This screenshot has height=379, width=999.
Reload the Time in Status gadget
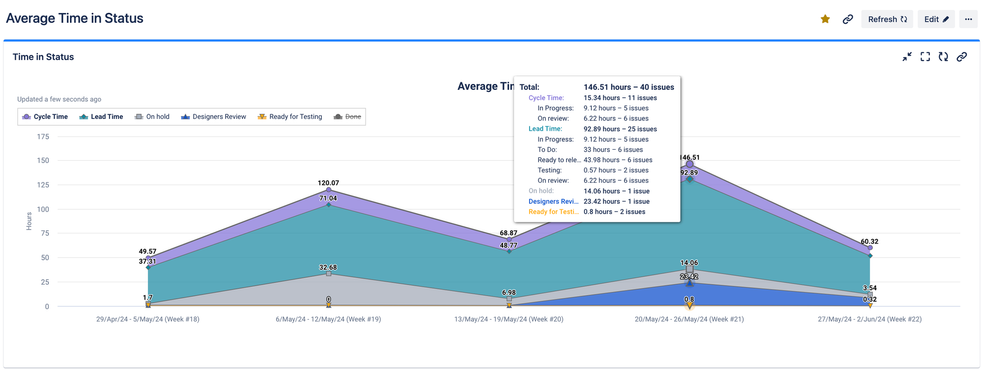(x=943, y=57)
